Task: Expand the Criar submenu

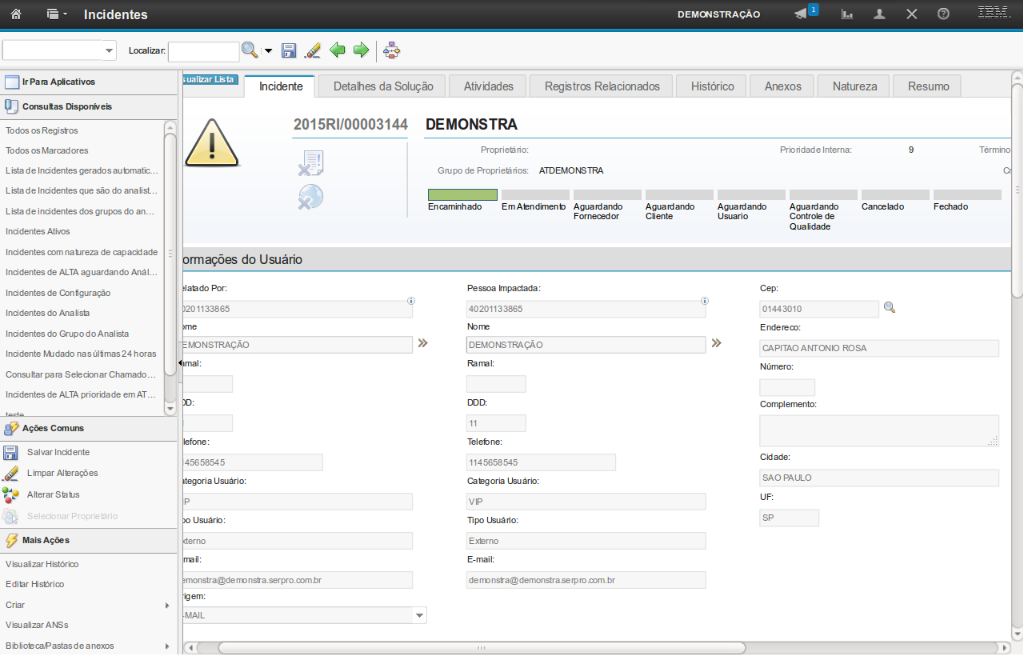Action: pyautogui.click(x=167, y=605)
